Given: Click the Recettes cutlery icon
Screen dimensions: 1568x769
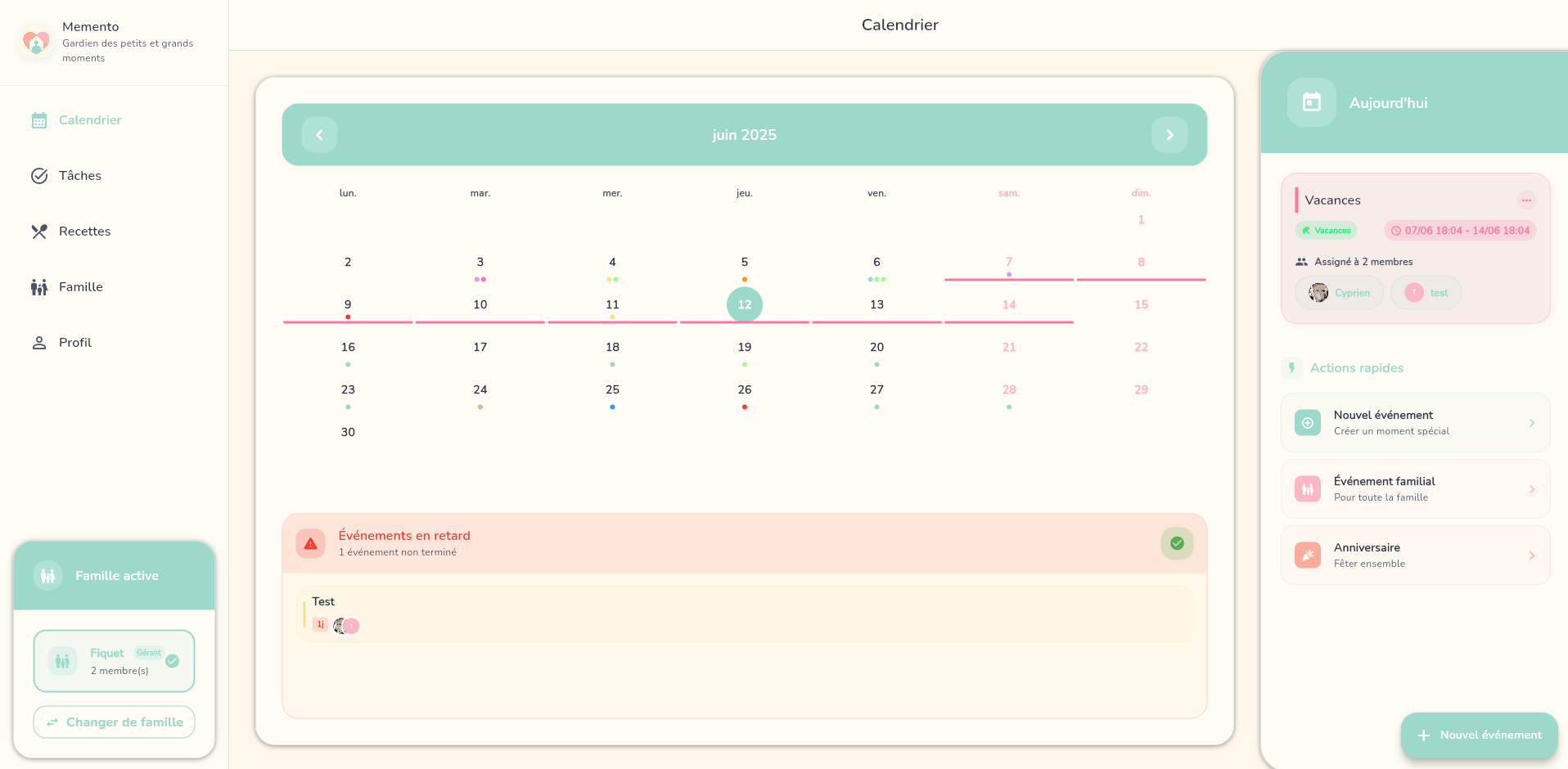Looking at the screenshot, I should (x=38, y=231).
